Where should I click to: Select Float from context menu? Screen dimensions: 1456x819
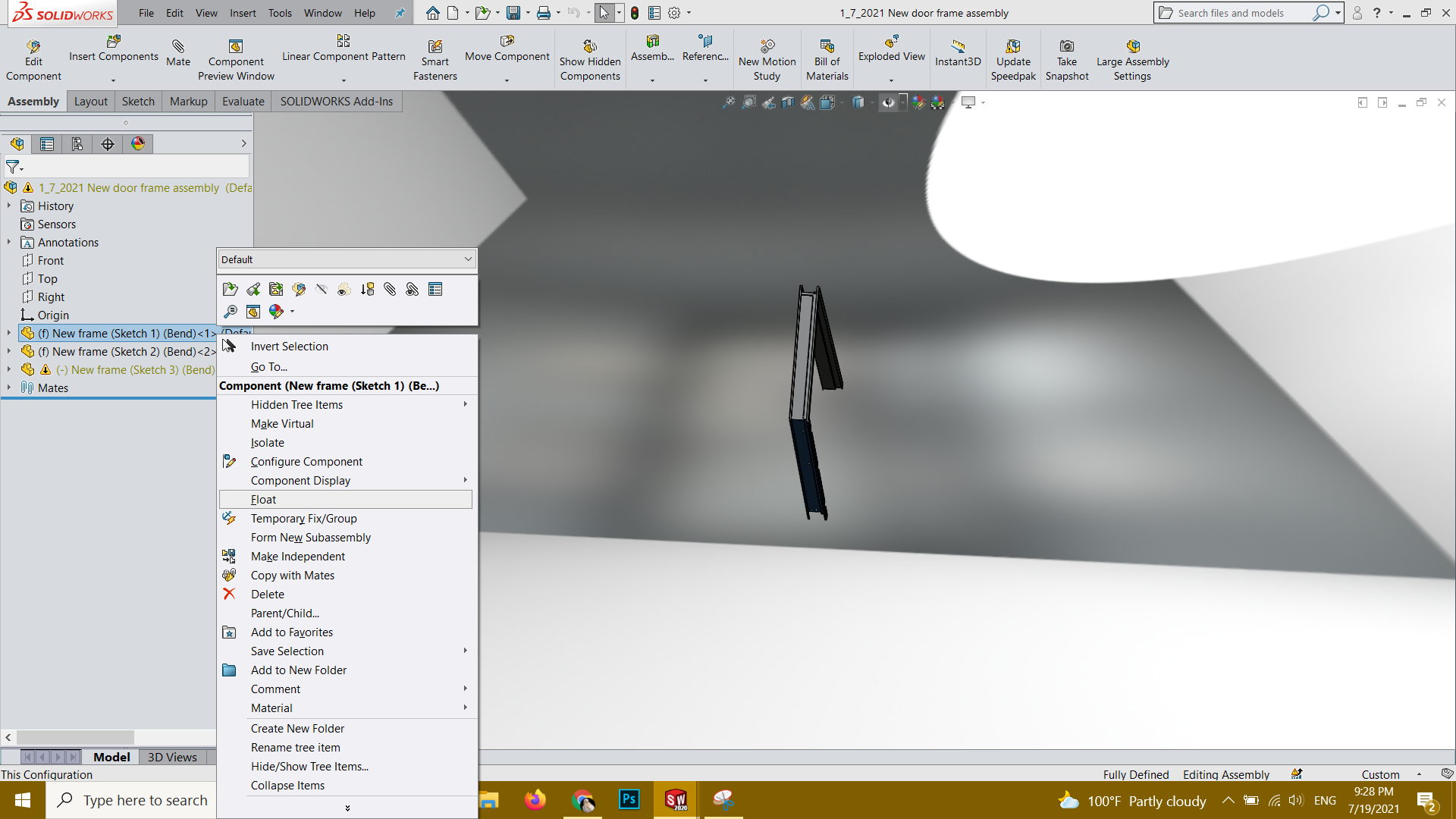(x=264, y=500)
